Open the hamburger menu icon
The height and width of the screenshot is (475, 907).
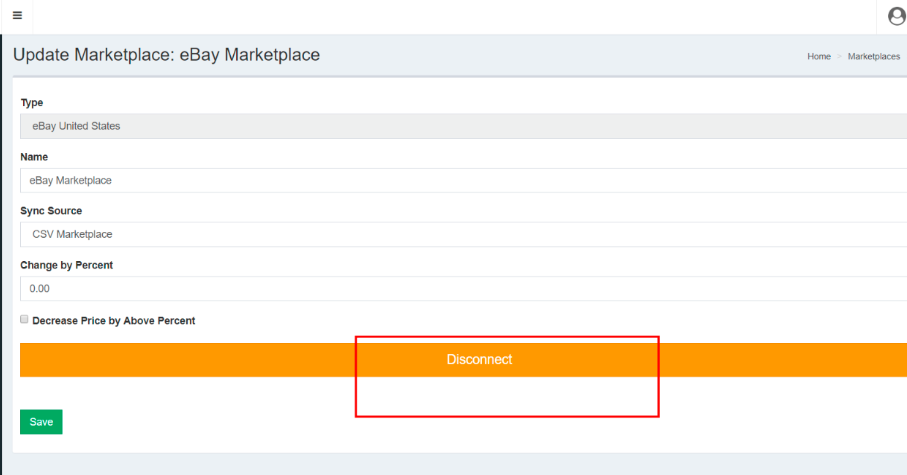click(17, 16)
